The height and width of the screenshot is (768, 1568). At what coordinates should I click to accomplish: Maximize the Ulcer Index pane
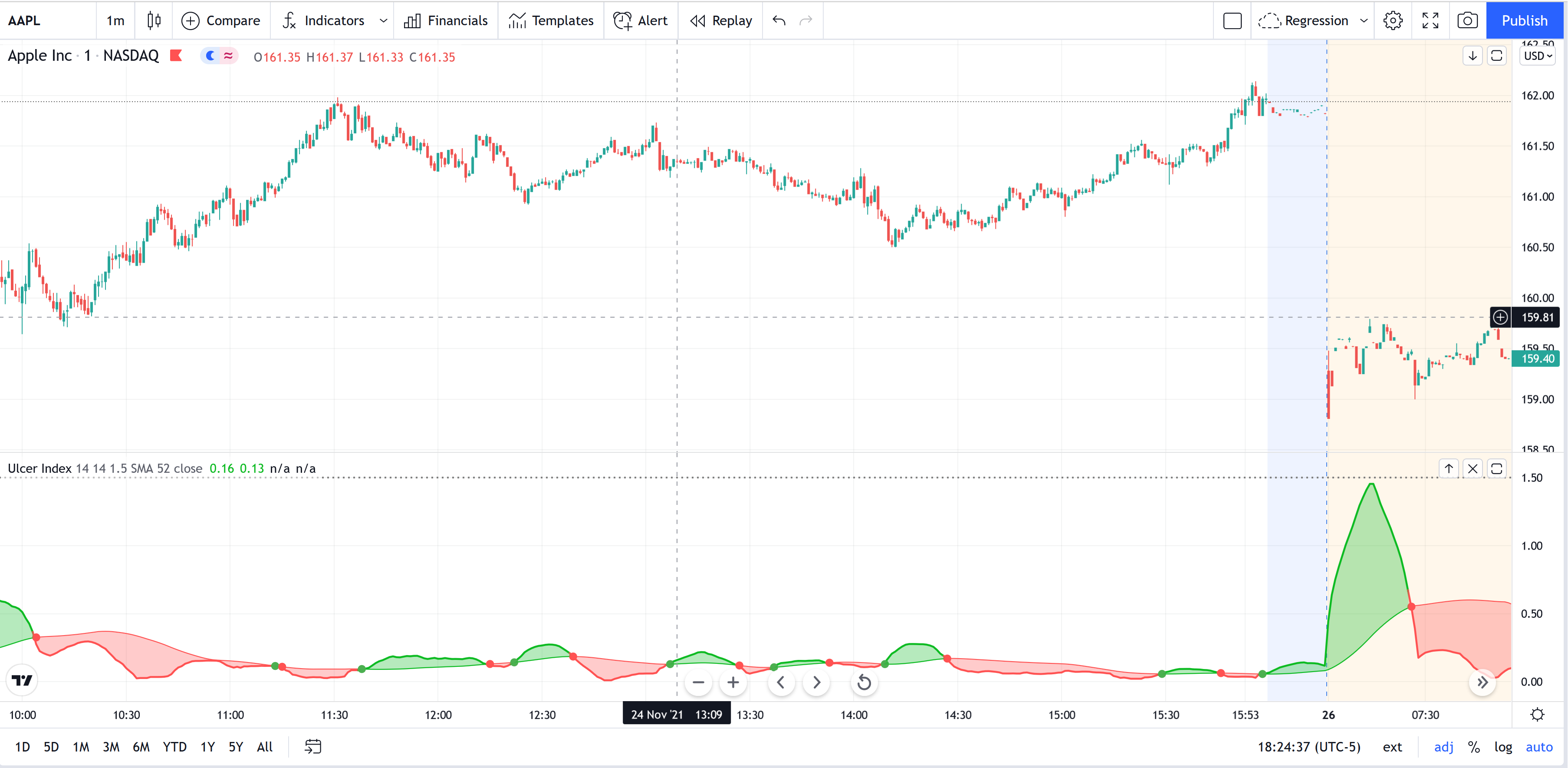pos(1496,468)
